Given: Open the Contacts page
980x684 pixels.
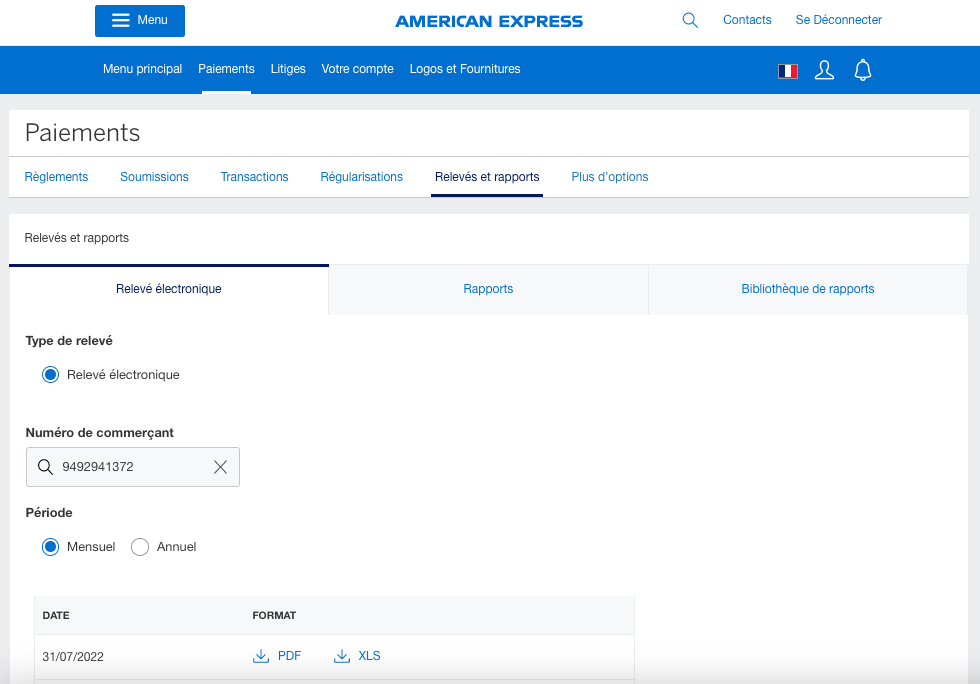Looking at the screenshot, I should (x=747, y=19).
